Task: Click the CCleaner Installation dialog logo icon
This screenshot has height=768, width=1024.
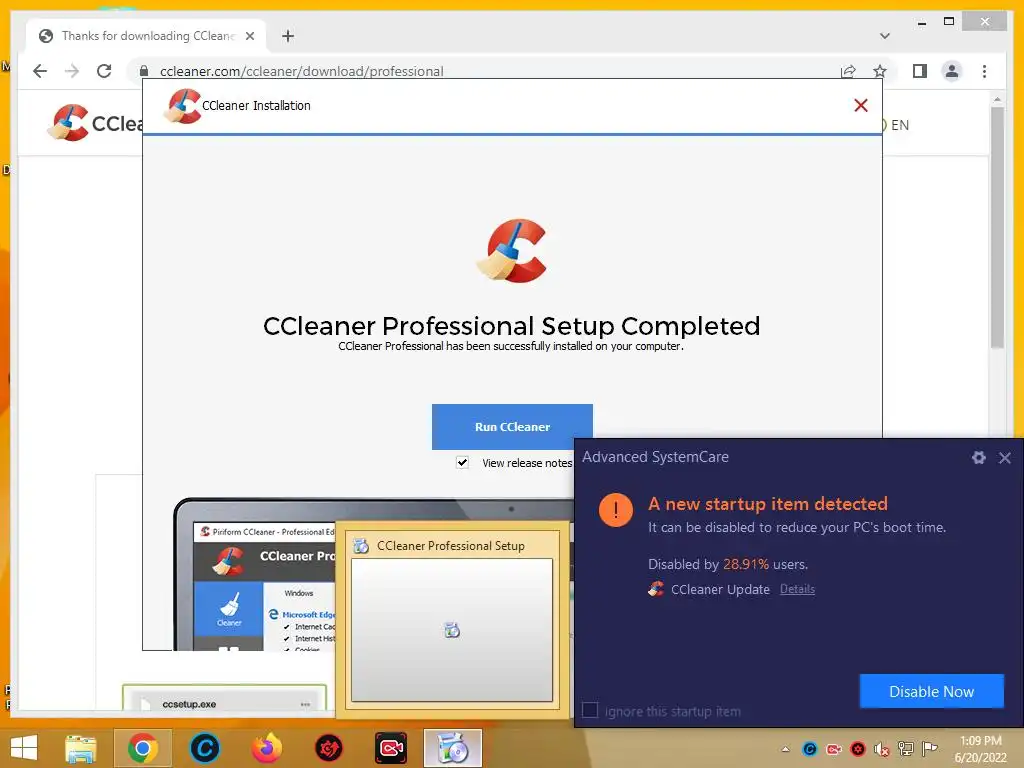Action: tap(183, 106)
